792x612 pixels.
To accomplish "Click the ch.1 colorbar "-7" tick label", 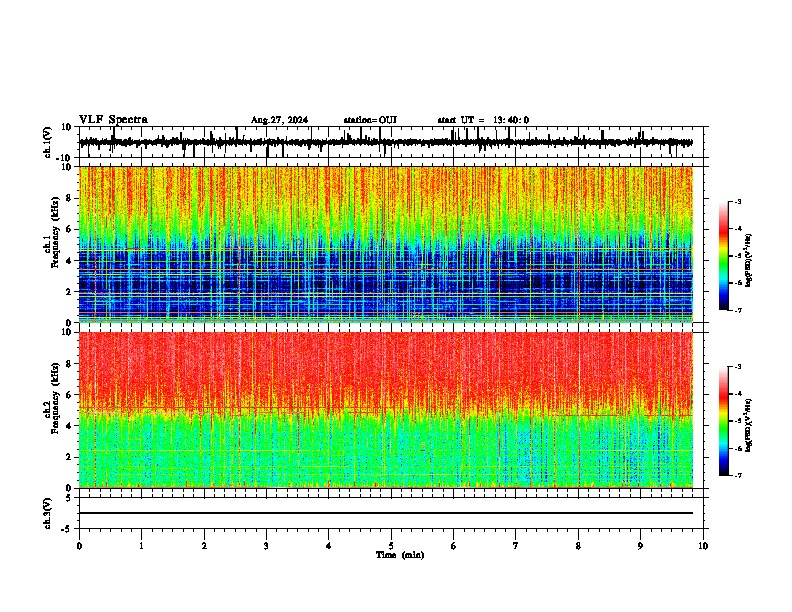I will click(737, 310).
